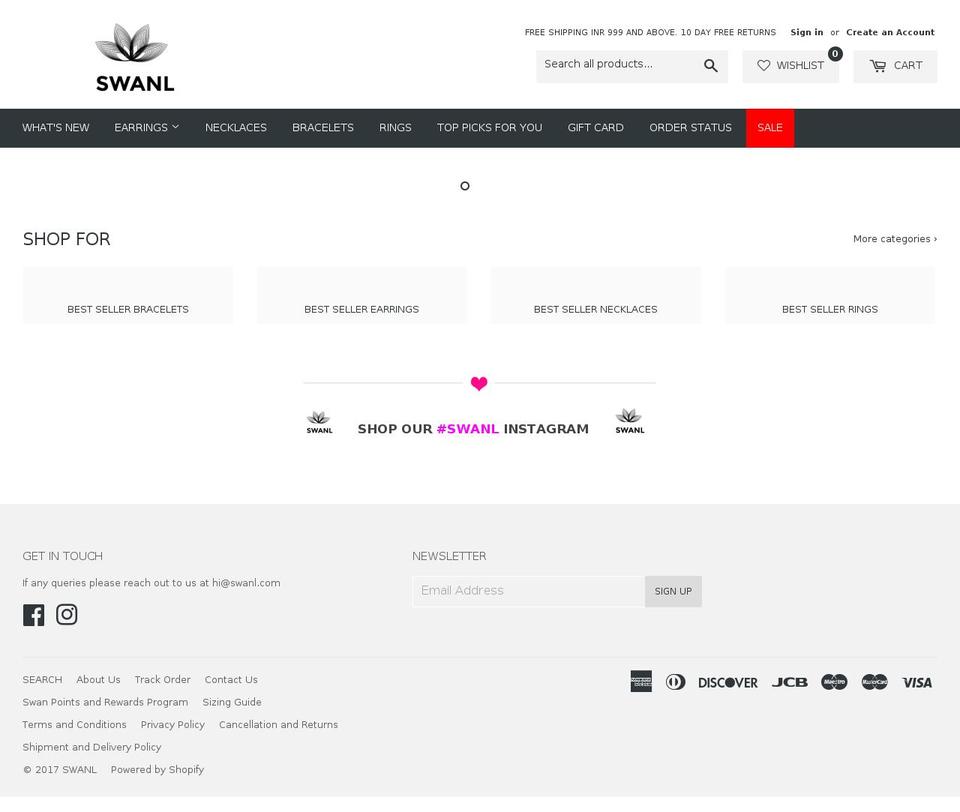
Task: Open Shipment and Delivery Policy link
Action: click(x=92, y=747)
